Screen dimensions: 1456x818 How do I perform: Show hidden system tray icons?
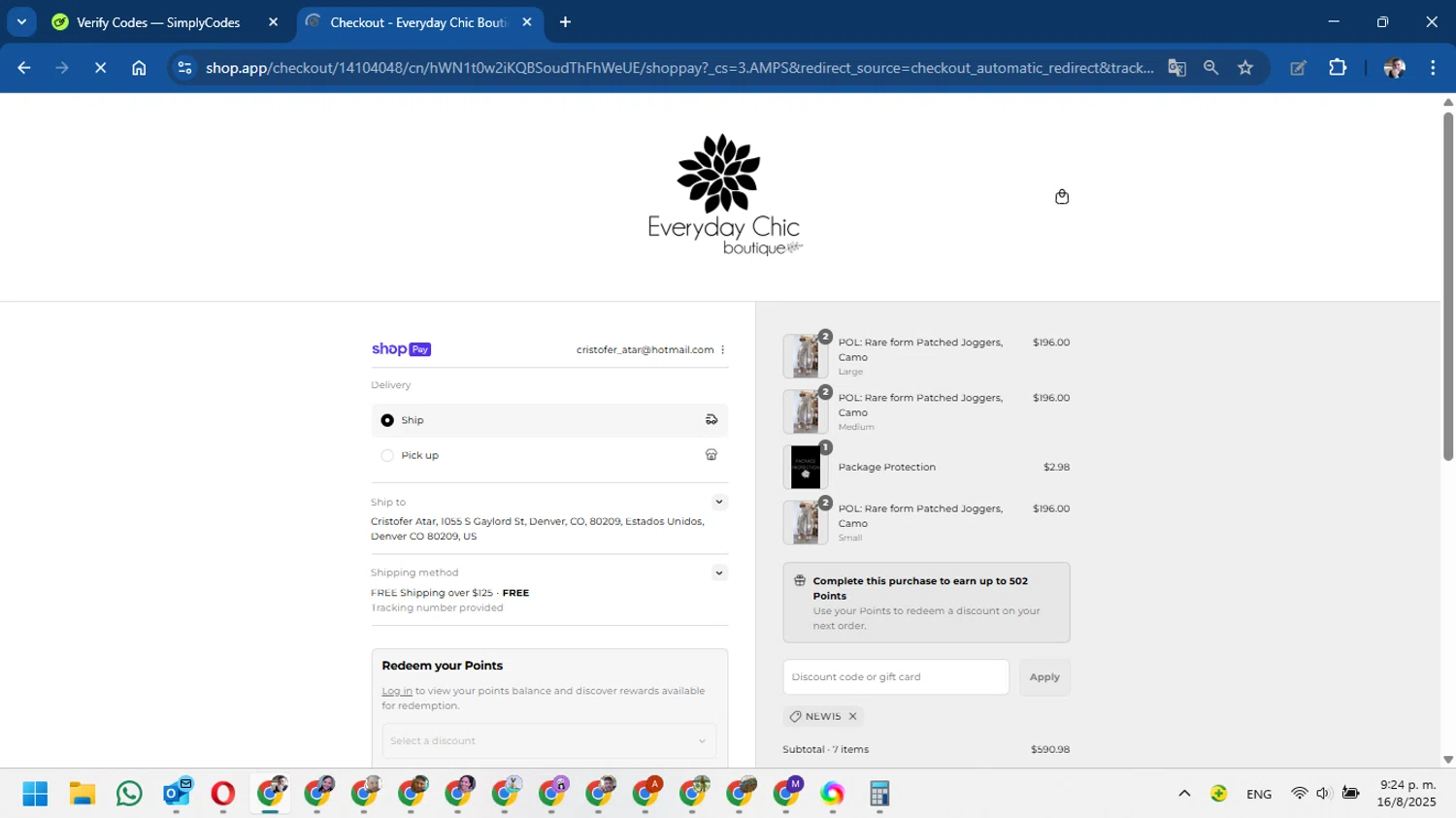click(x=1184, y=794)
